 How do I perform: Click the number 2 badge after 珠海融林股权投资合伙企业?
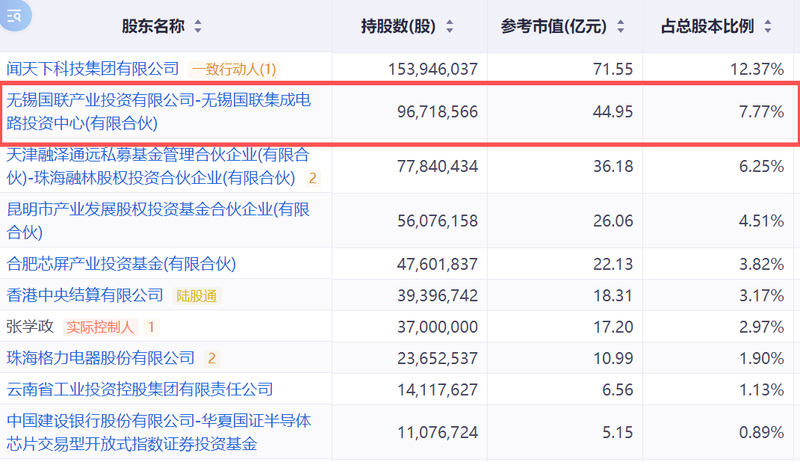(x=312, y=178)
